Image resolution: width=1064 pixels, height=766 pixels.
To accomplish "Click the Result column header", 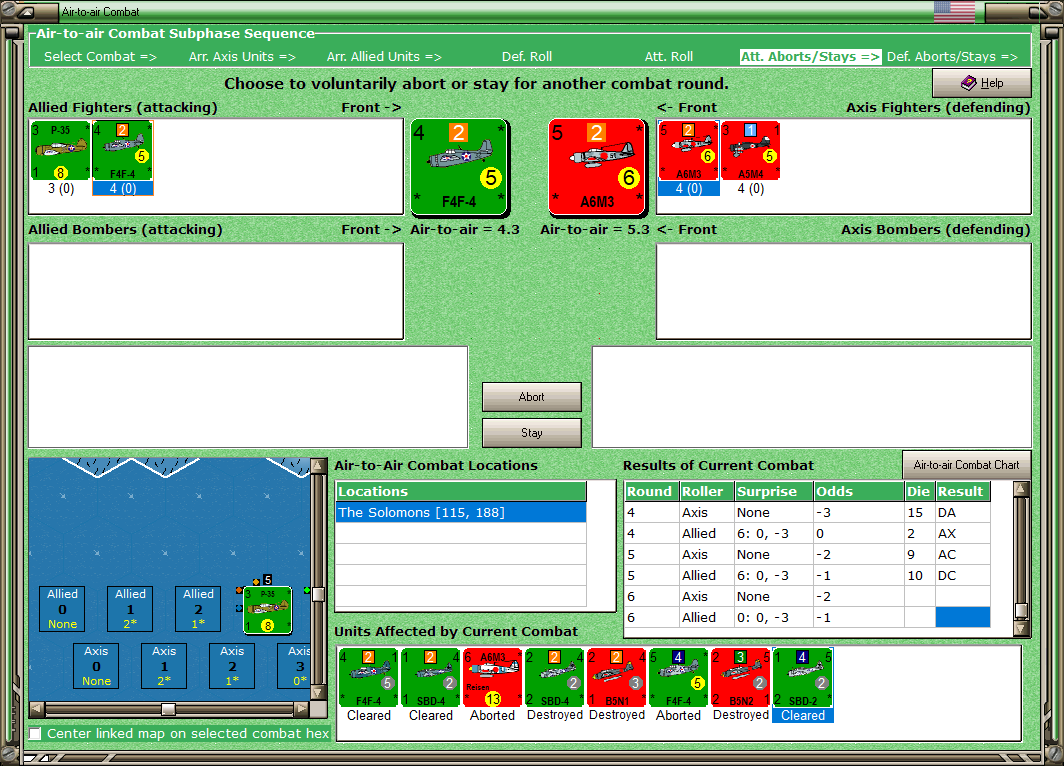I will pyautogui.click(x=963, y=491).
